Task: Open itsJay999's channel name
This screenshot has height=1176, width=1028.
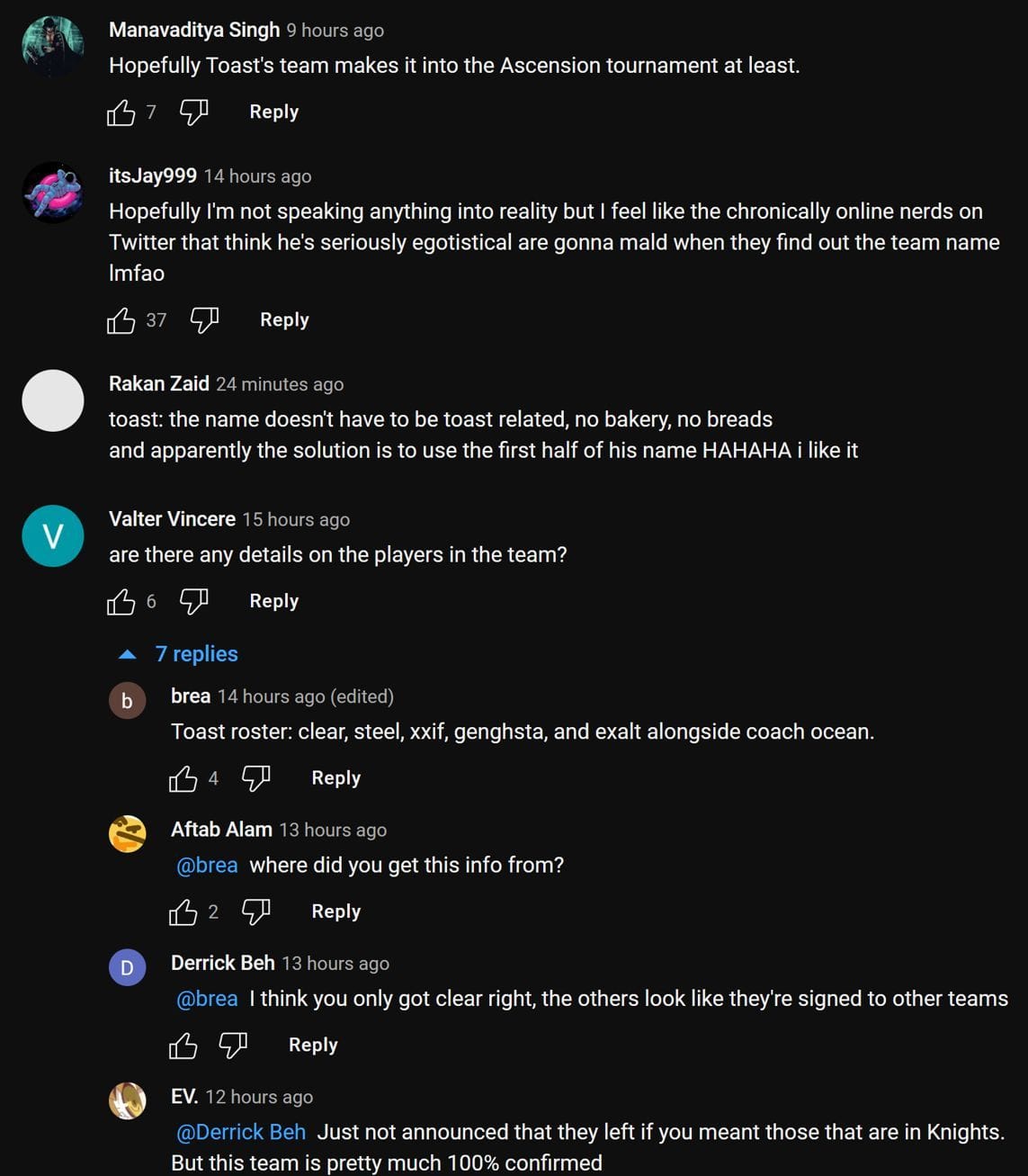Action: click(x=153, y=176)
